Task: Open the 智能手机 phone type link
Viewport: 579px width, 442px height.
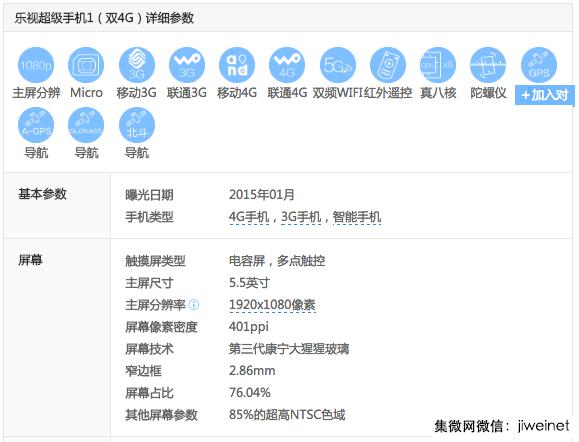Action: [357, 217]
